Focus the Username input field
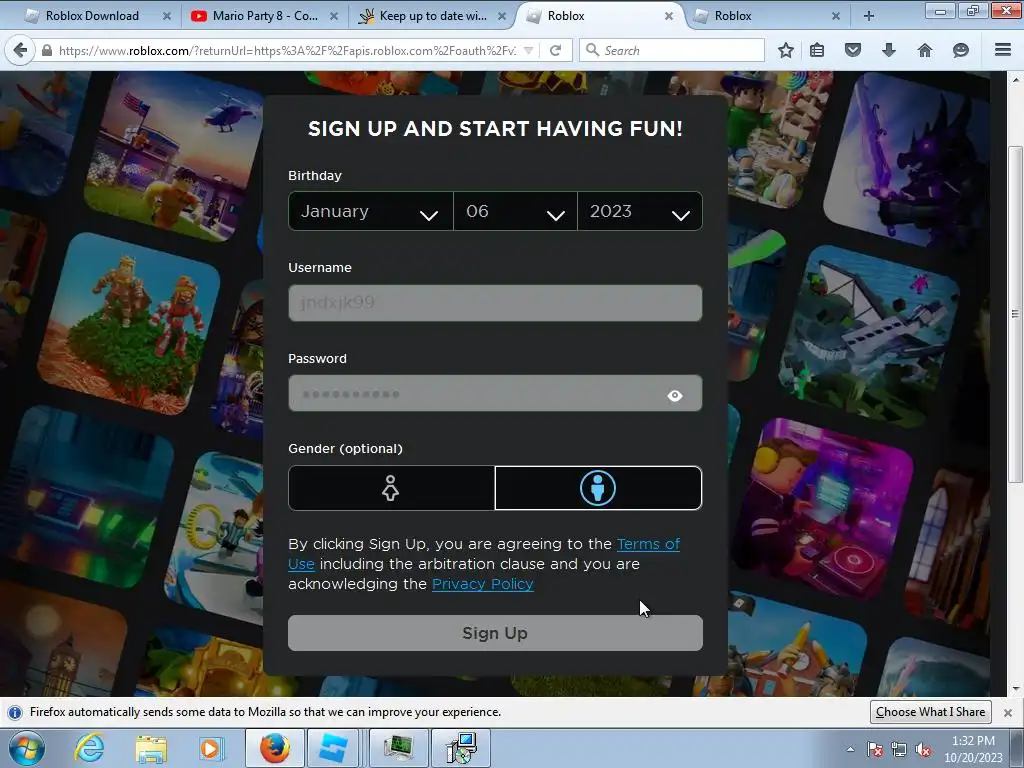This screenshot has height=768, width=1024. tap(495, 302)
